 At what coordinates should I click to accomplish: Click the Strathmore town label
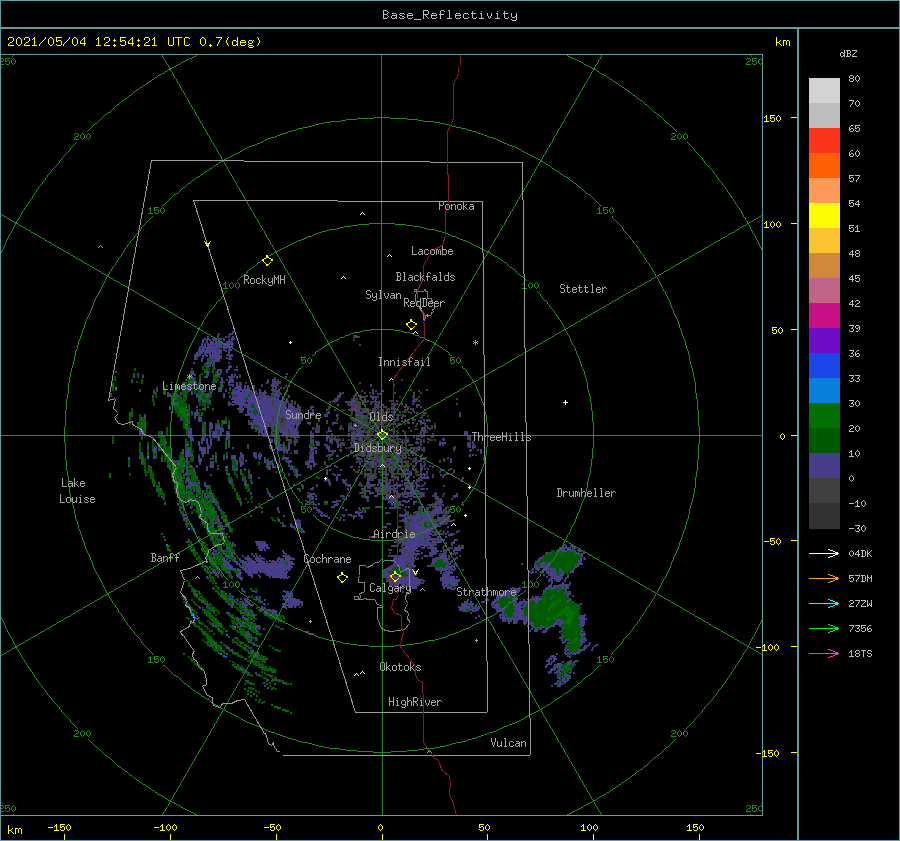(486, 592)
